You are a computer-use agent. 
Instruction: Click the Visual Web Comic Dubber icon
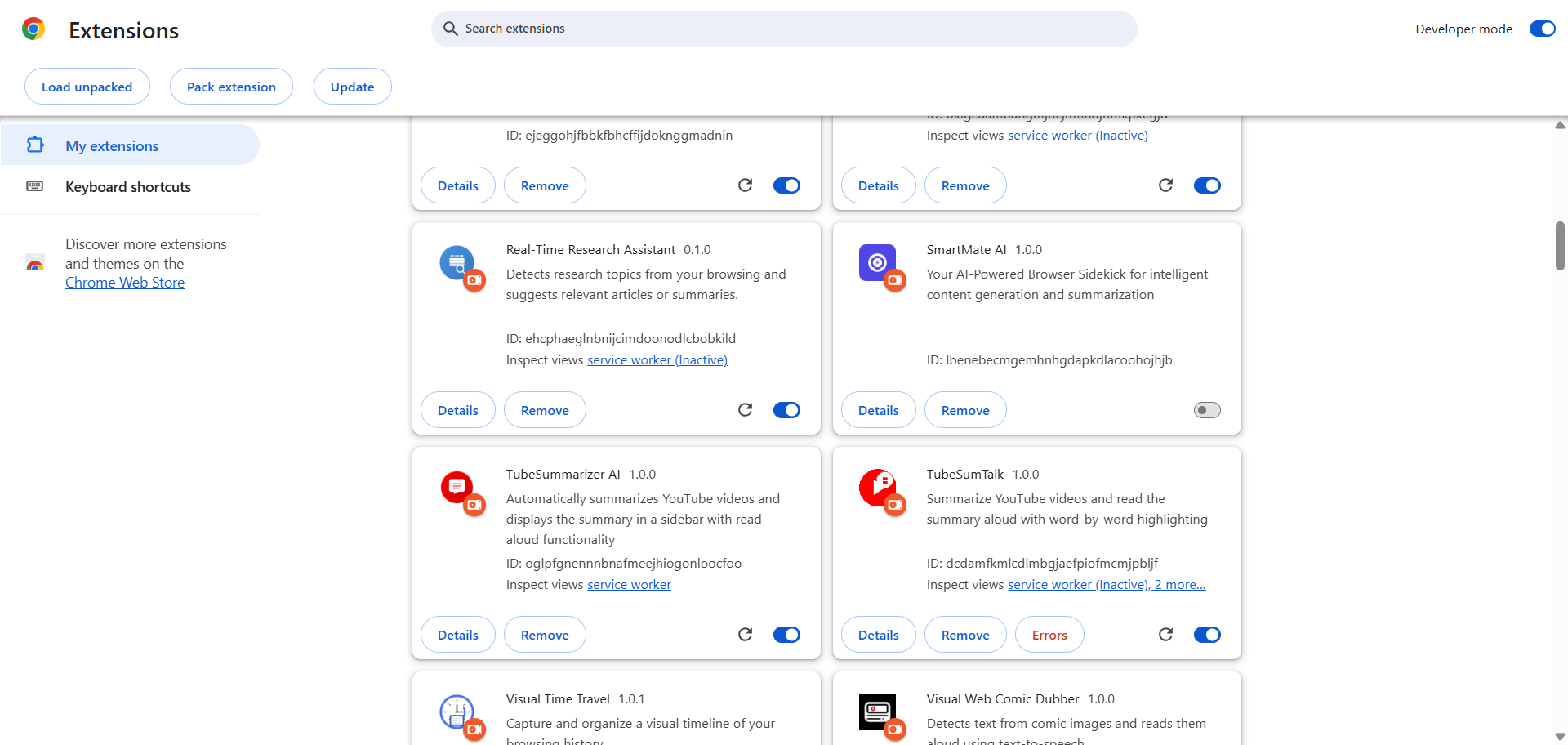pyautogui.click(x=878, y=712)
